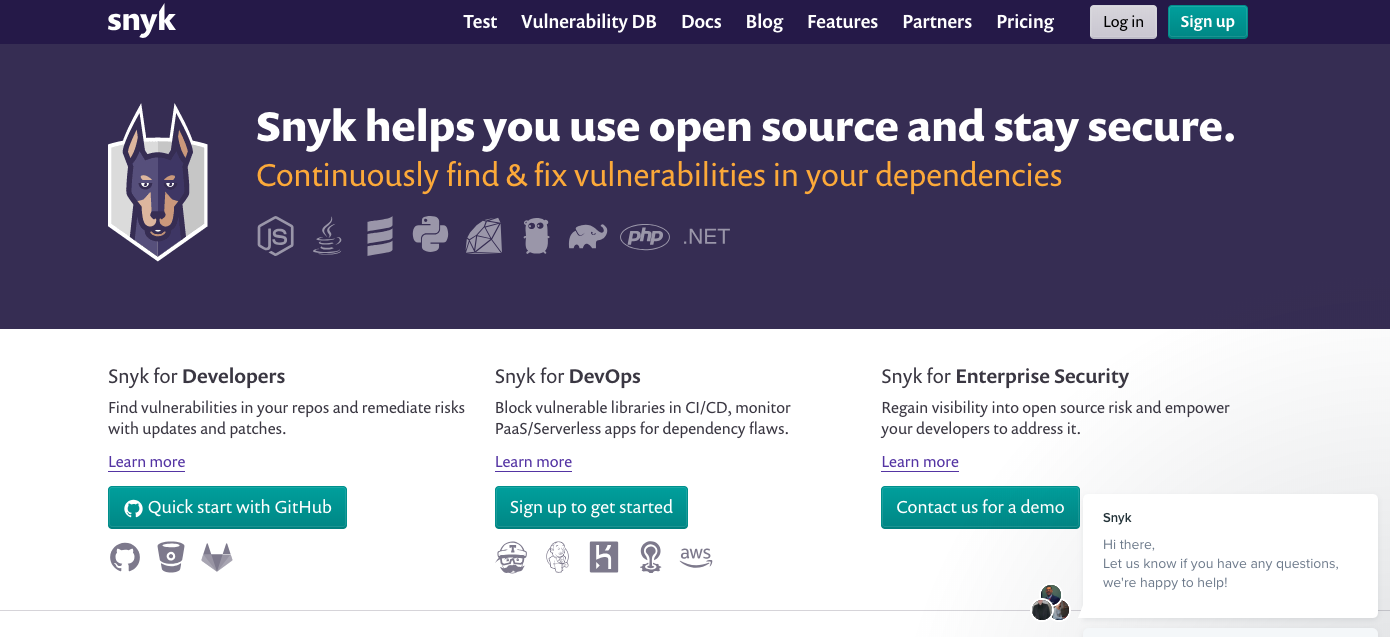1390x637 pixels.
Task: Click Contact us for a demo button
Action: click(980, 507)
